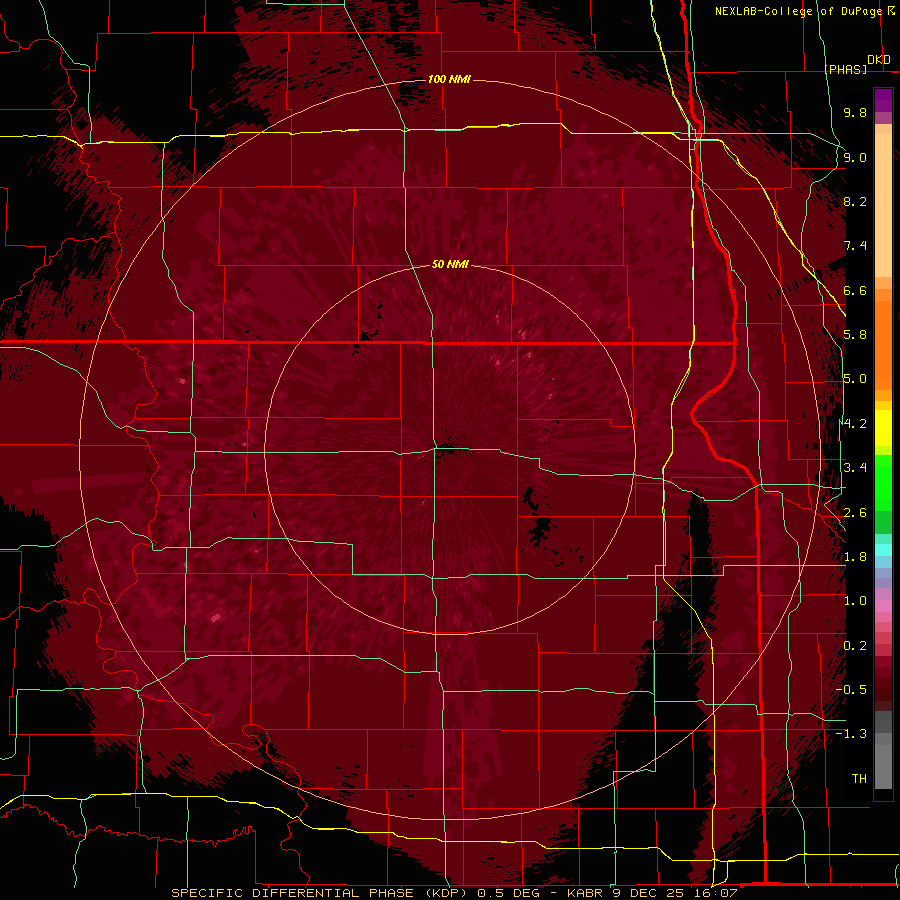900x900 pixels.
Task: Click the 1.8 value on the color scale
Action: 855,557
